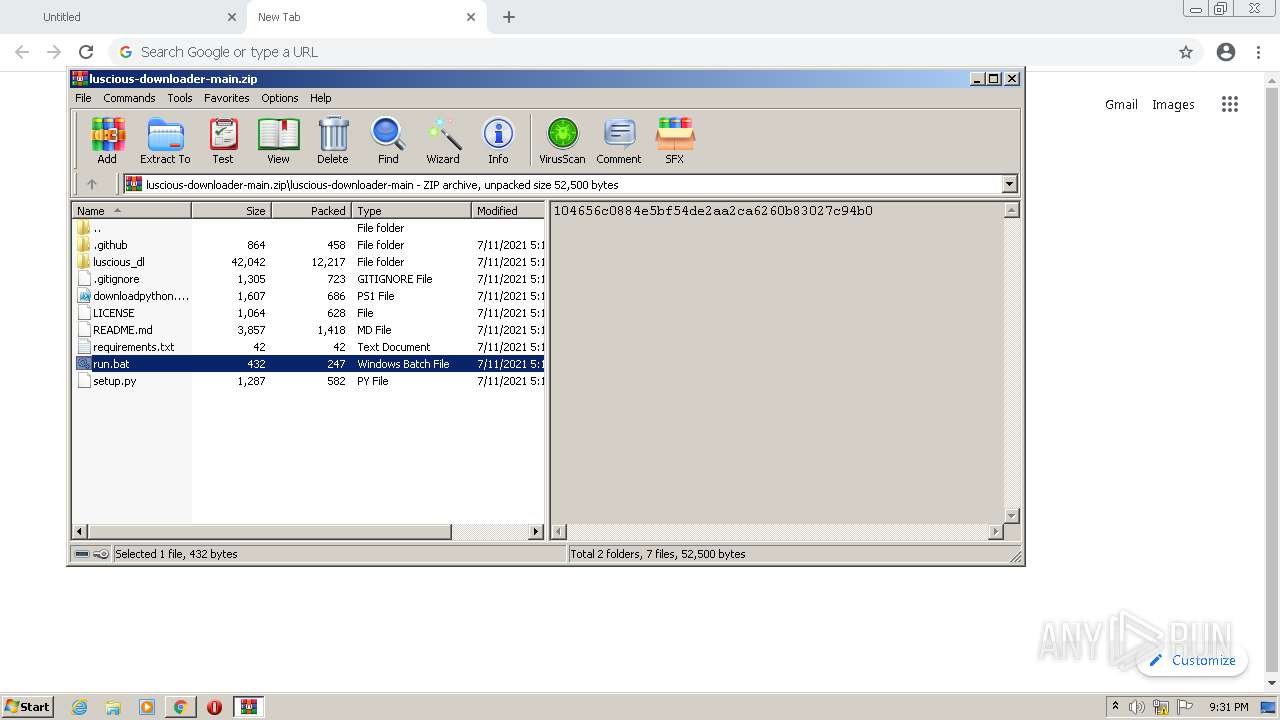
Task: Sort by the Size column header
Action: pyautogui.click(x=231, y=211)
